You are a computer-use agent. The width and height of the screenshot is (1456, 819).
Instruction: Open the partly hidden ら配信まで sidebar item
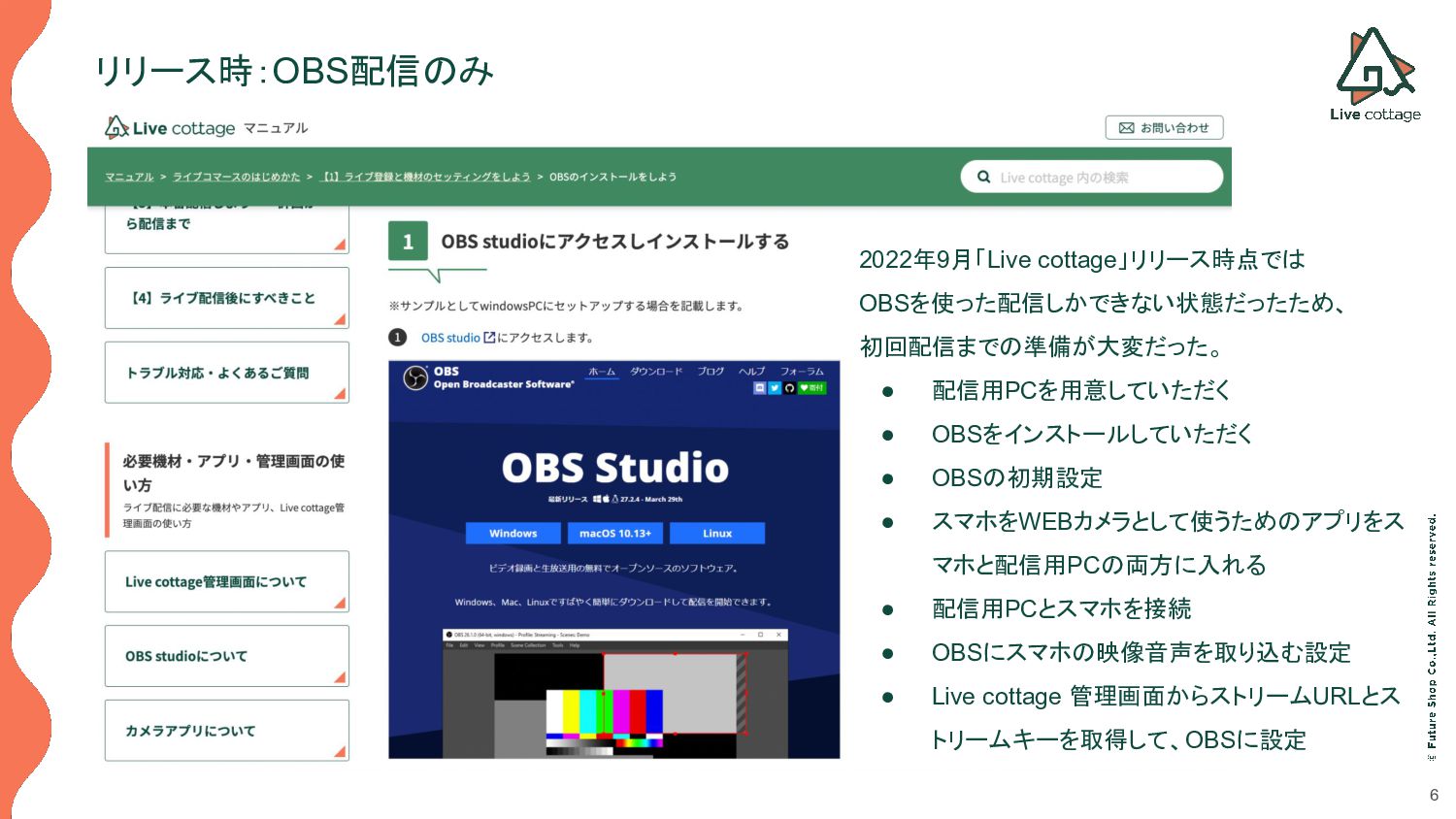point(226,229)
